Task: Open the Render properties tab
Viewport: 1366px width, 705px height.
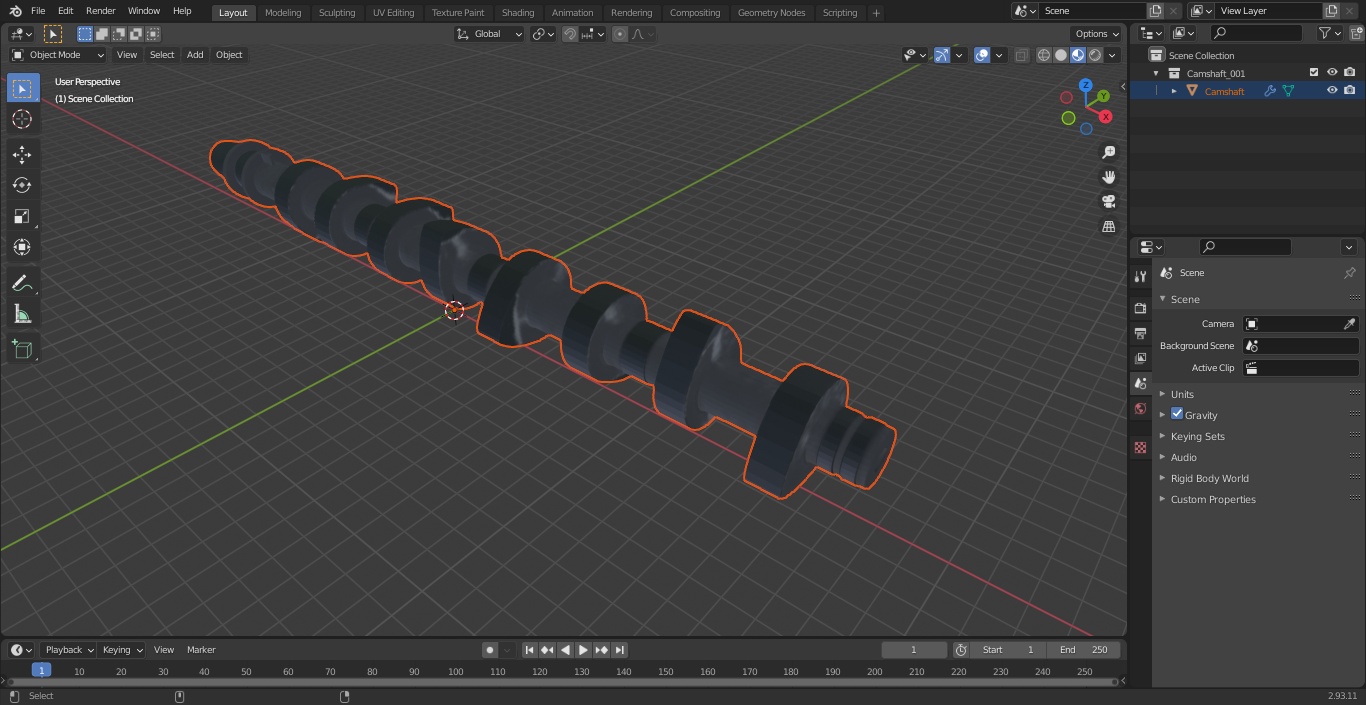Action: (1140, 309)
